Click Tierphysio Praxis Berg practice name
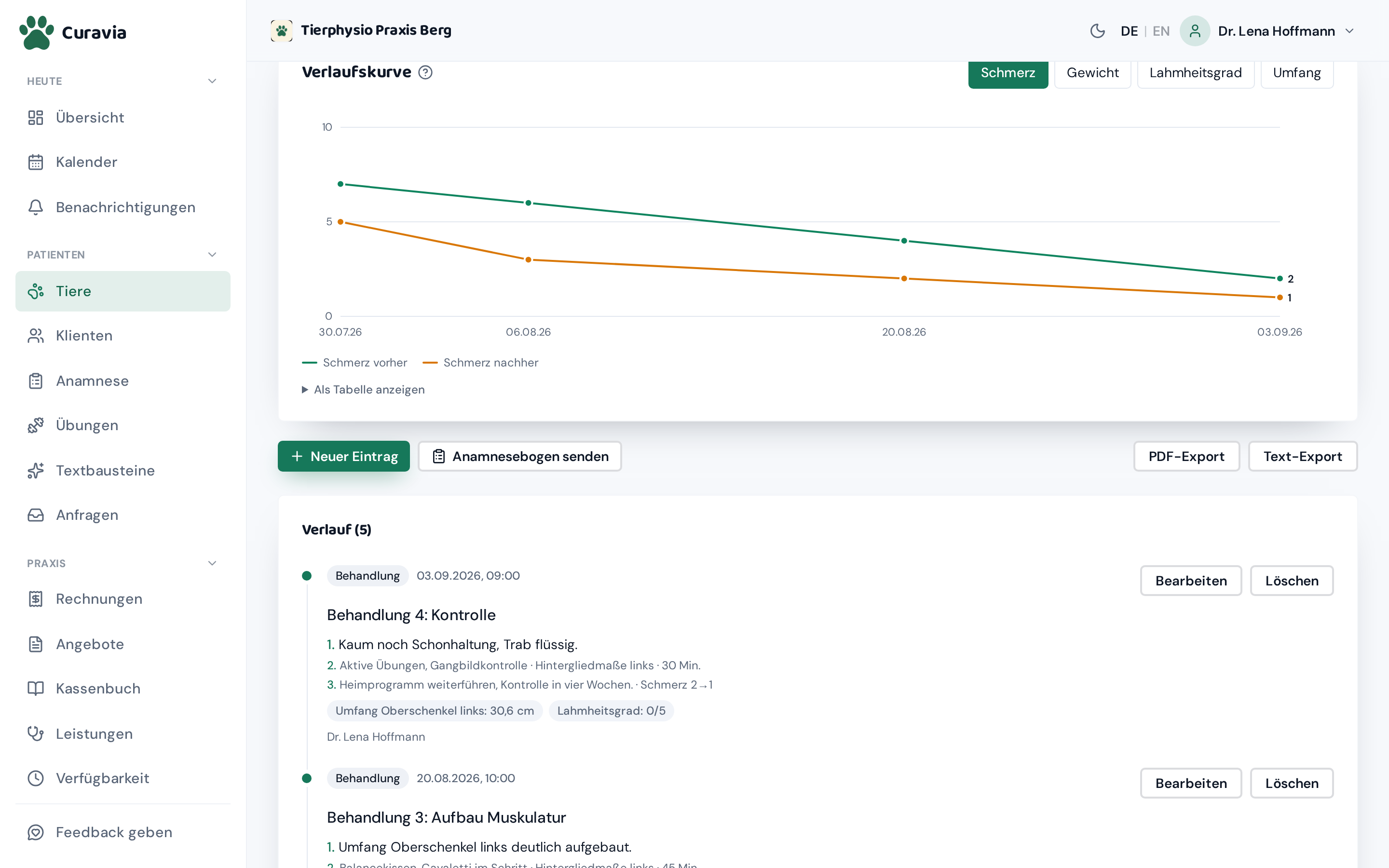 point(376,30)
